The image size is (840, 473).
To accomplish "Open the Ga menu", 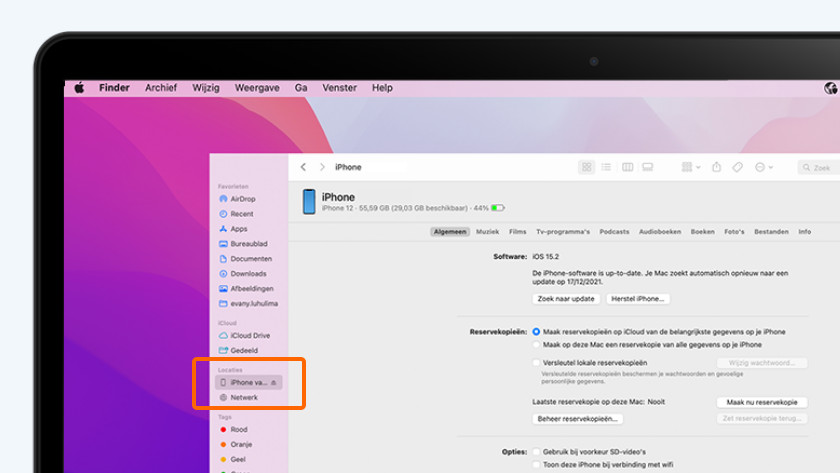I will pyautogui.click(x=301, y=88).
